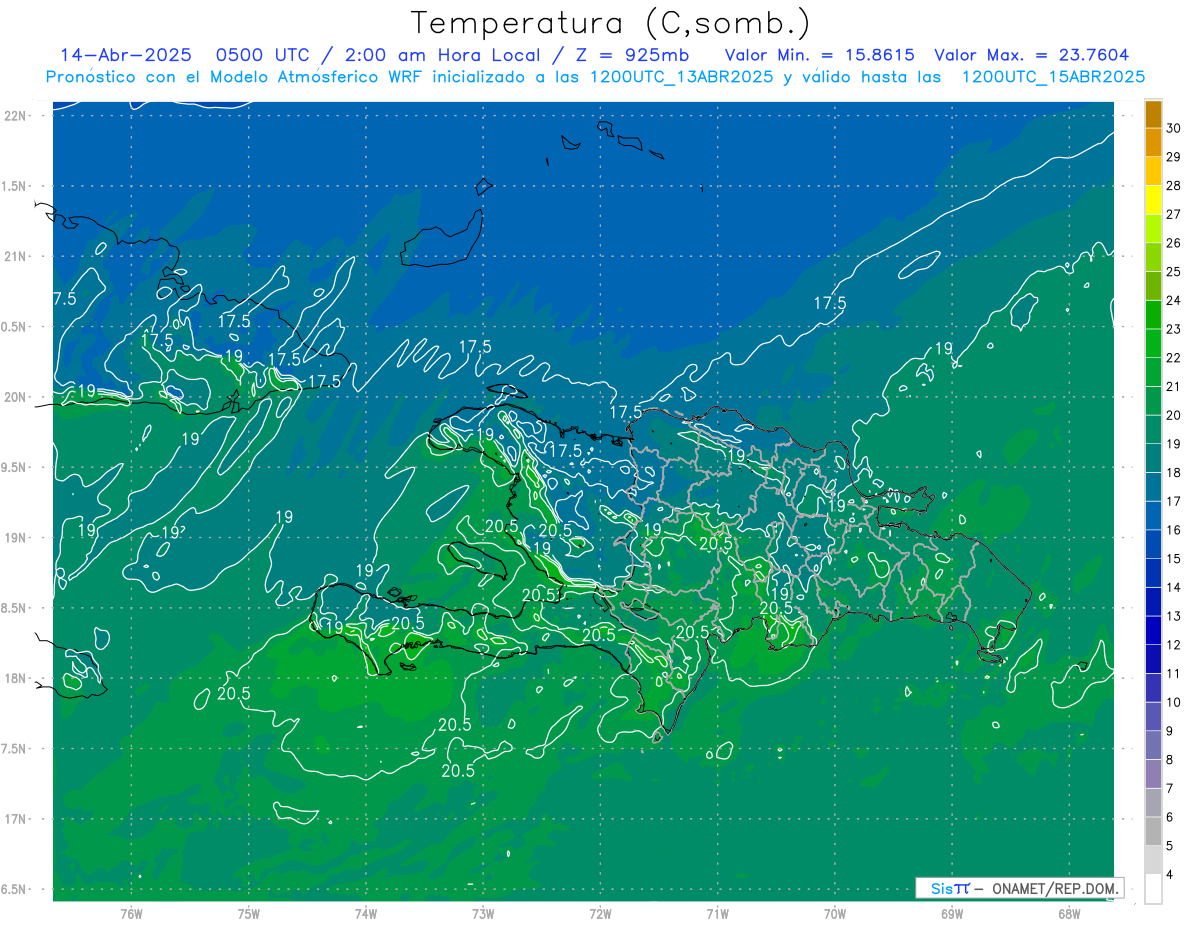Click the colorbar label '18'

(1174, 472)
